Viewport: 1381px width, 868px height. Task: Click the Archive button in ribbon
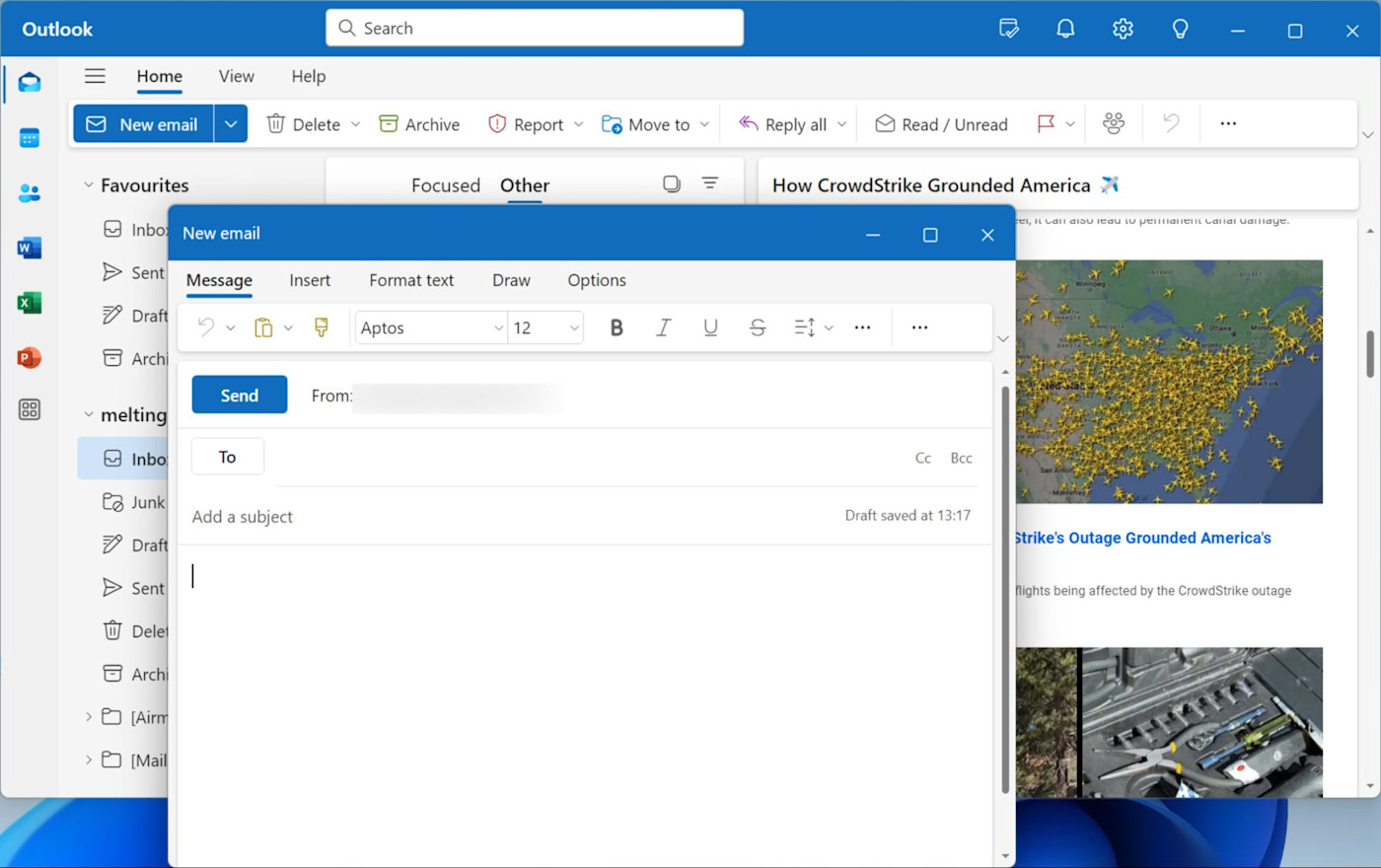tap(419, 124)
